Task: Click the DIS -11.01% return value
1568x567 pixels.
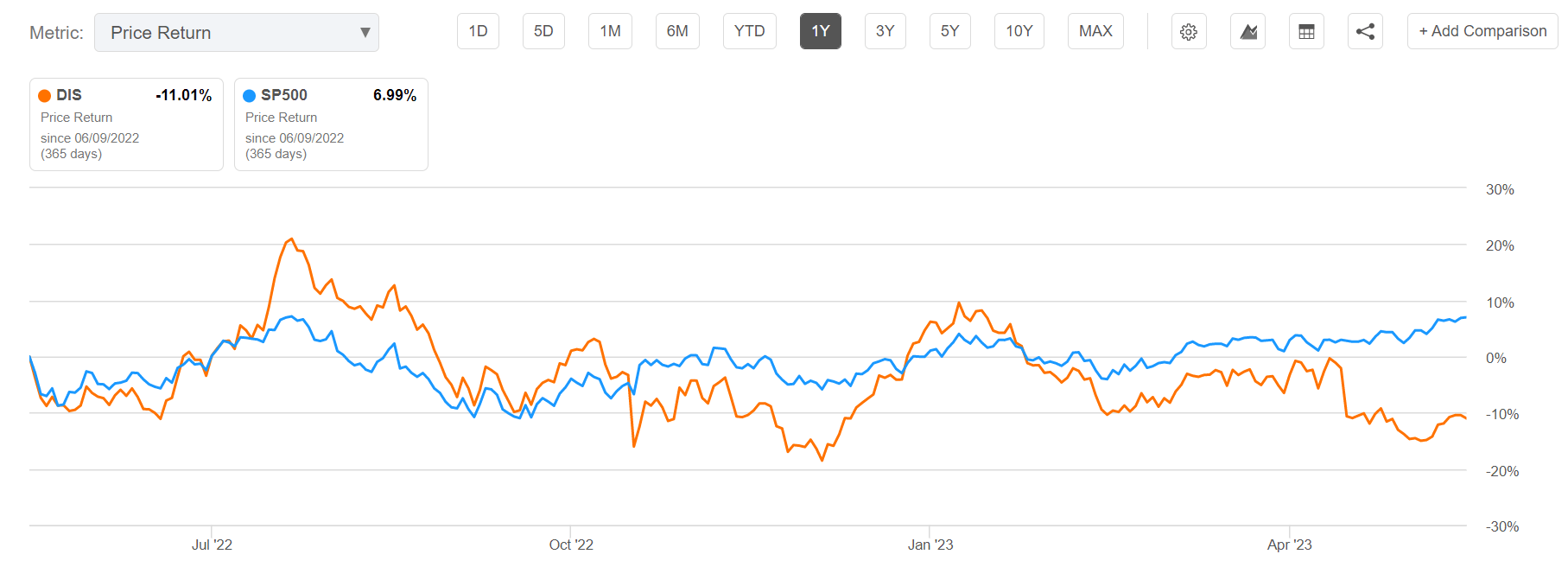Action: tap(183, 95)
